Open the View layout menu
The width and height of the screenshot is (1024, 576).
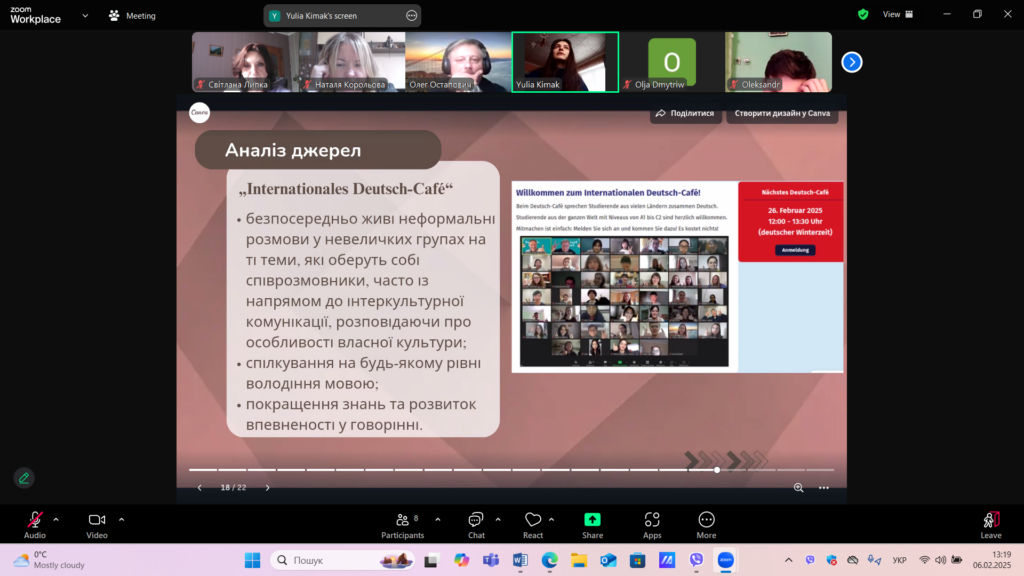click(x=898, y=14)
